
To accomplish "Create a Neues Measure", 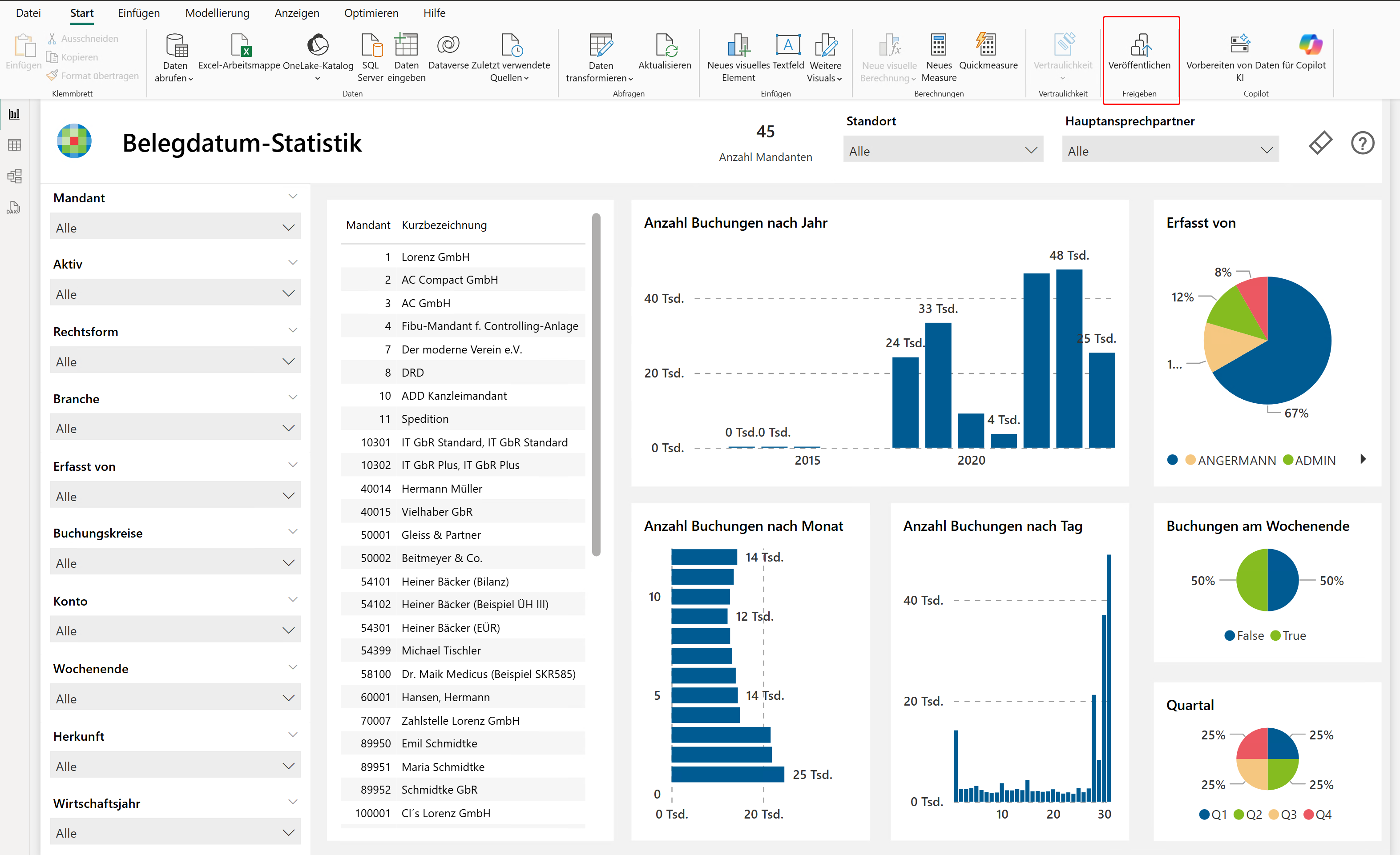I will (939, 58).
